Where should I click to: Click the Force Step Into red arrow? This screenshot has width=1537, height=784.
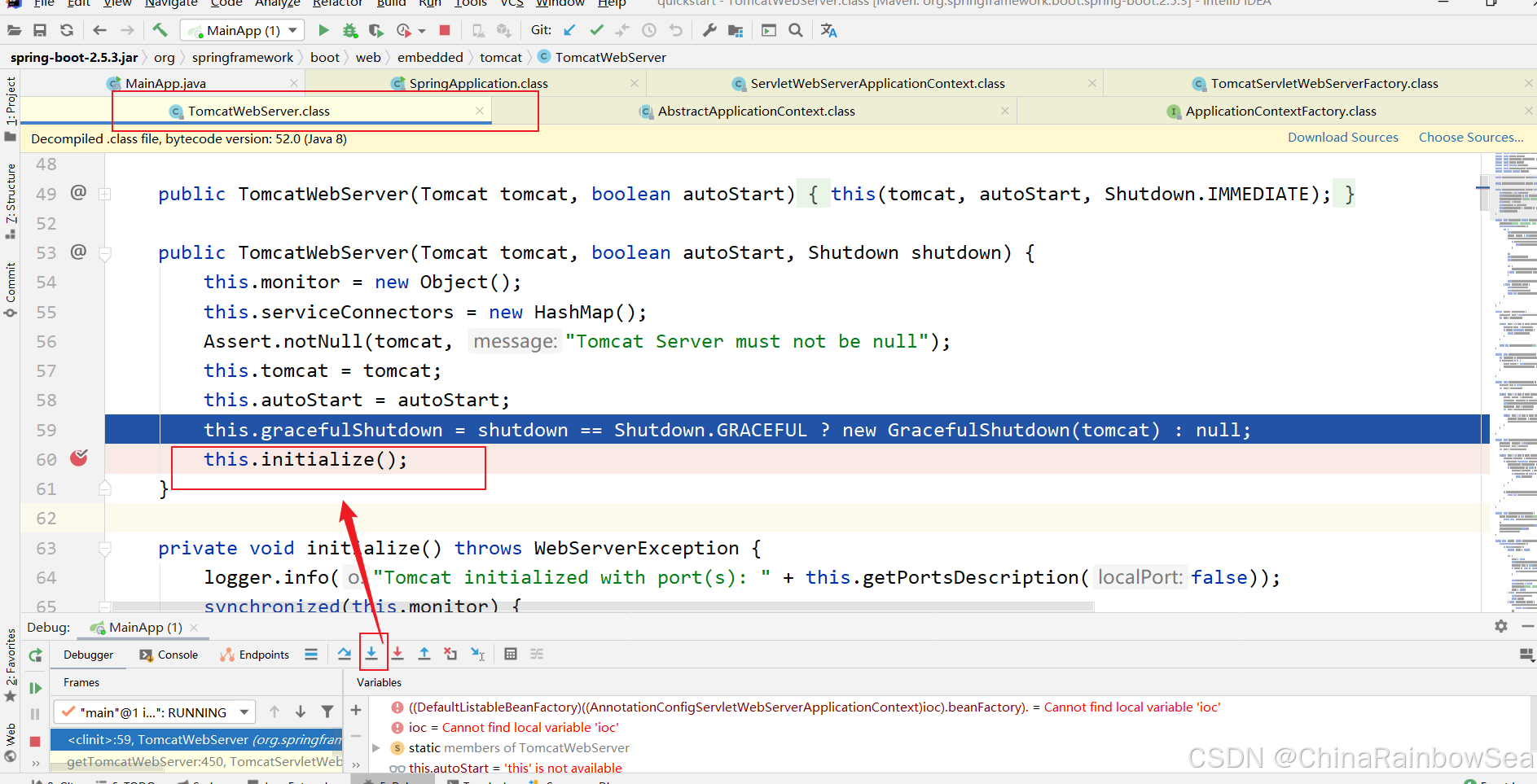(397, 654)
